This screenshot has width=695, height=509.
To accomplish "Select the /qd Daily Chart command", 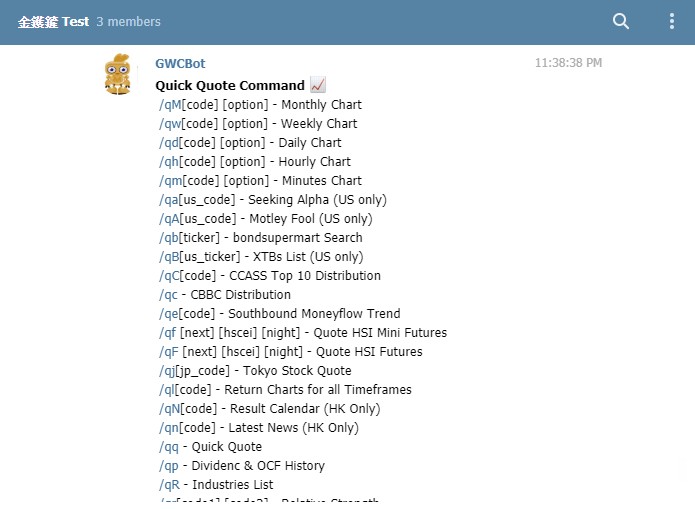I will (169, 143).
